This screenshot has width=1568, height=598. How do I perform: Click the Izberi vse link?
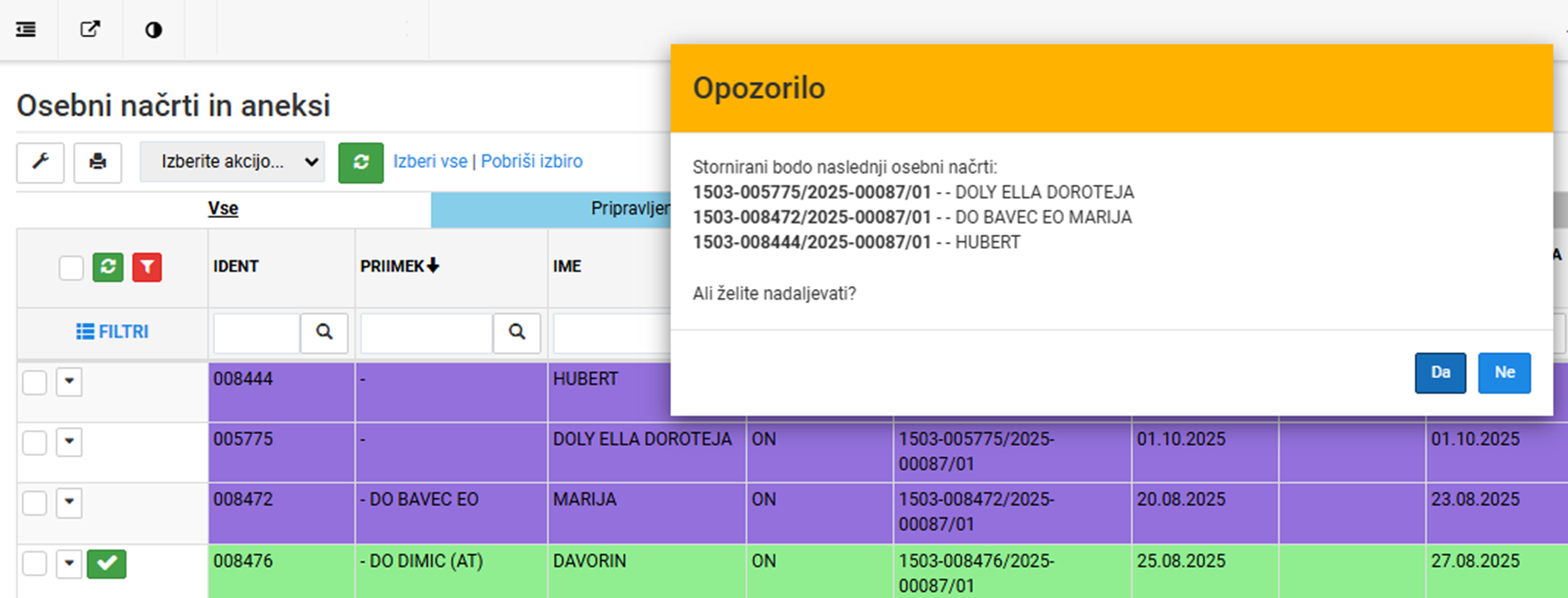click(430, 161)
